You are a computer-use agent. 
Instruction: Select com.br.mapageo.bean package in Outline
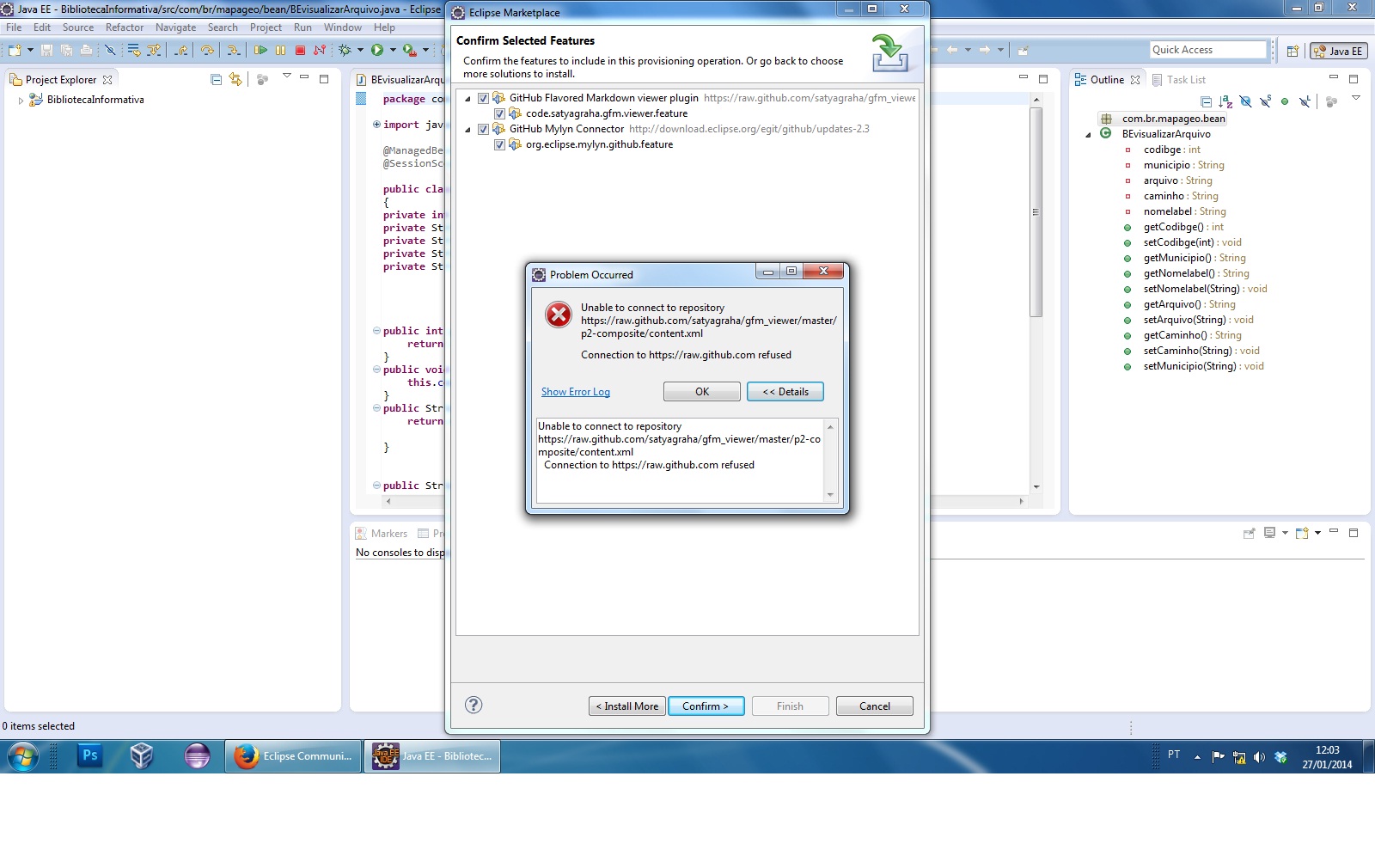(1164, 119)
